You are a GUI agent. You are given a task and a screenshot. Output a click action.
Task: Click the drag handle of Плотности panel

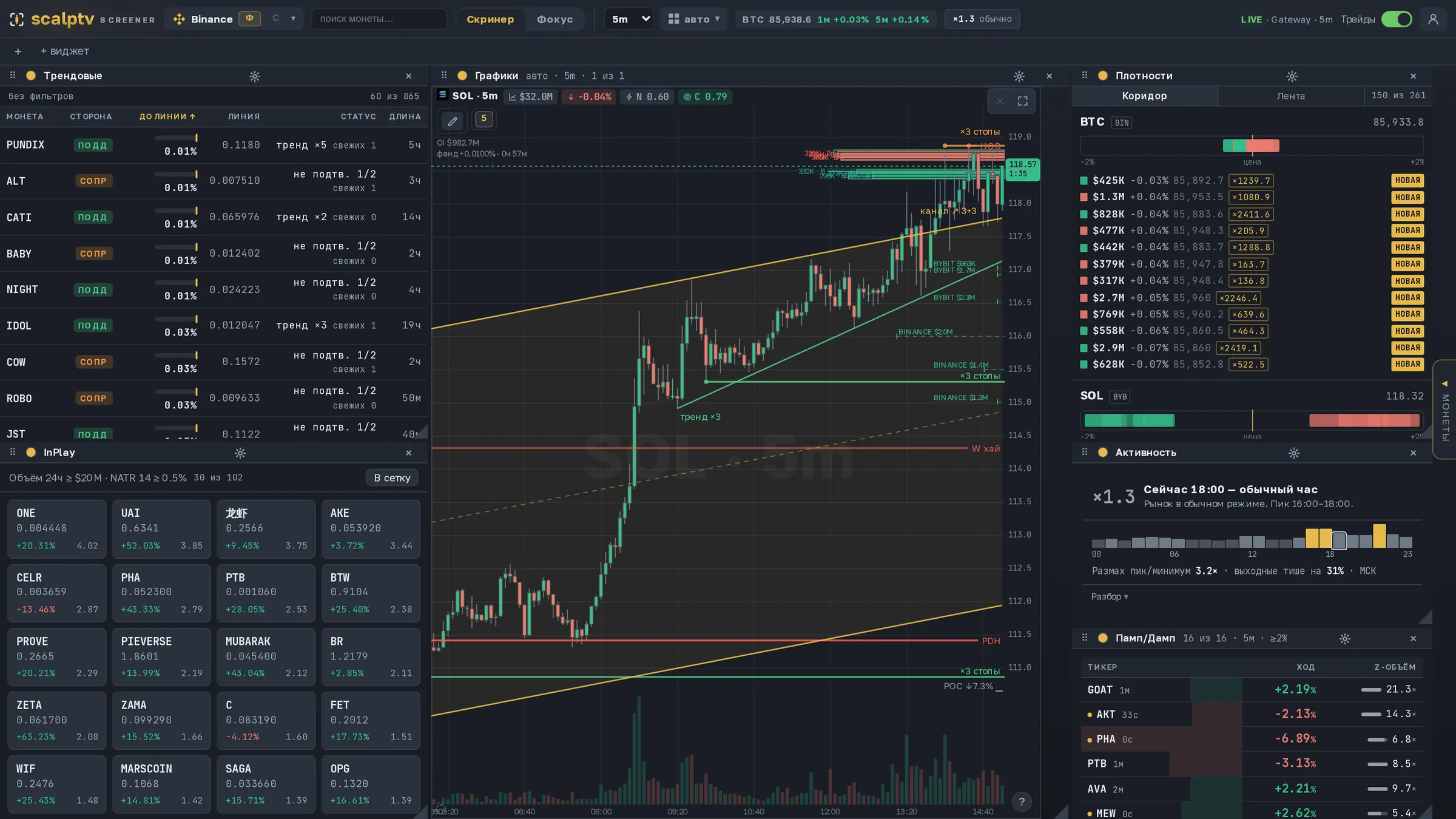coord(1085,75)
